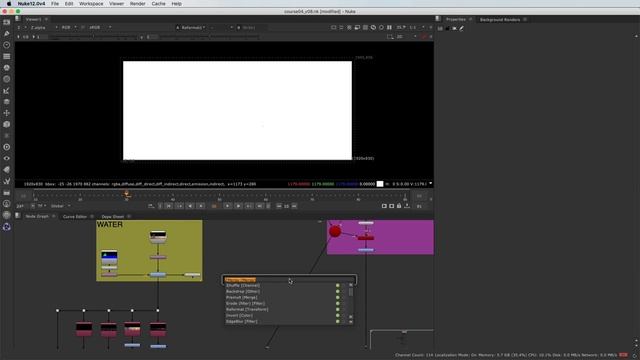The width and height of the screenshot is (640, 360).
Task: Open the Draw nodes toolbar icon
Action: pos(7,33)
